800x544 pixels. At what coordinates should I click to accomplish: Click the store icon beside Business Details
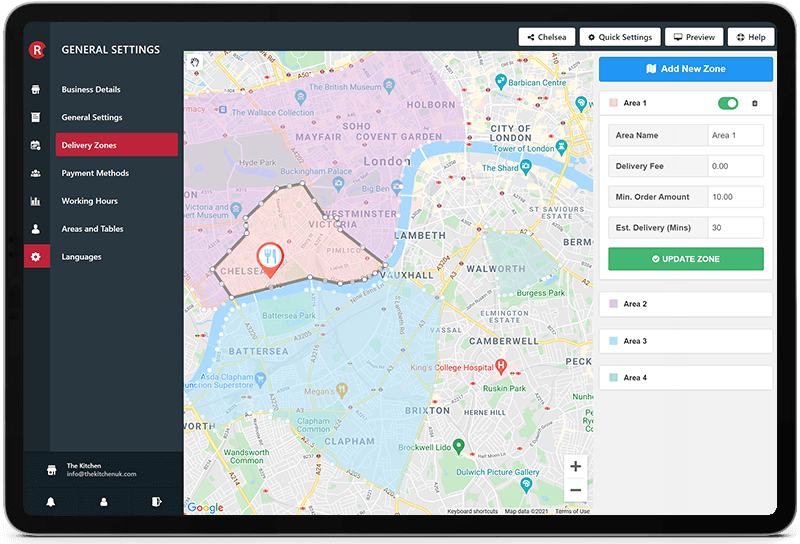36,89
